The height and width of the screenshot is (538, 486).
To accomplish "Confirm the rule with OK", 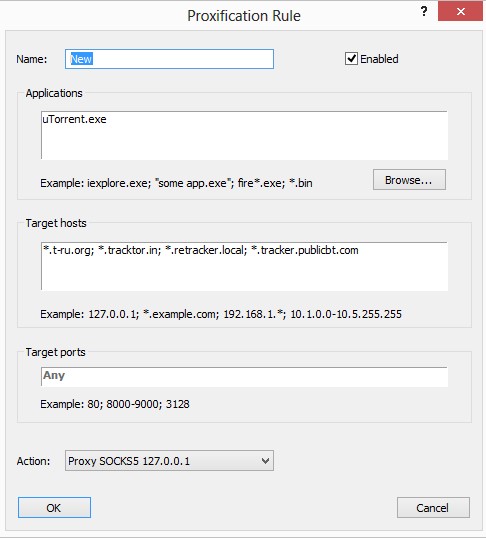I will [x=54, y=507].
